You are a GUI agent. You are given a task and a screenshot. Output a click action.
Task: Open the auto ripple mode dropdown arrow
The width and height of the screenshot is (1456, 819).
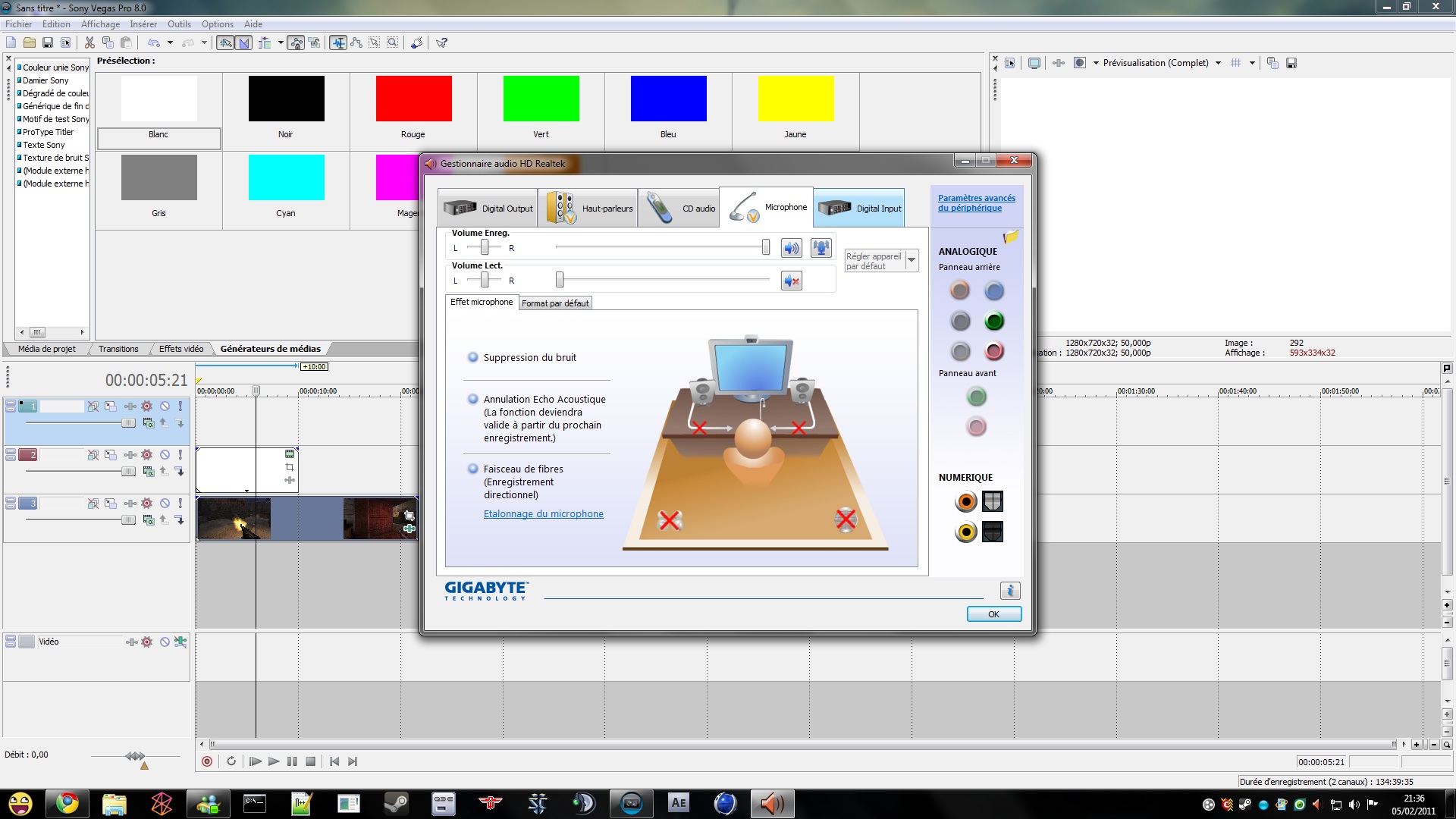point(281,43)
